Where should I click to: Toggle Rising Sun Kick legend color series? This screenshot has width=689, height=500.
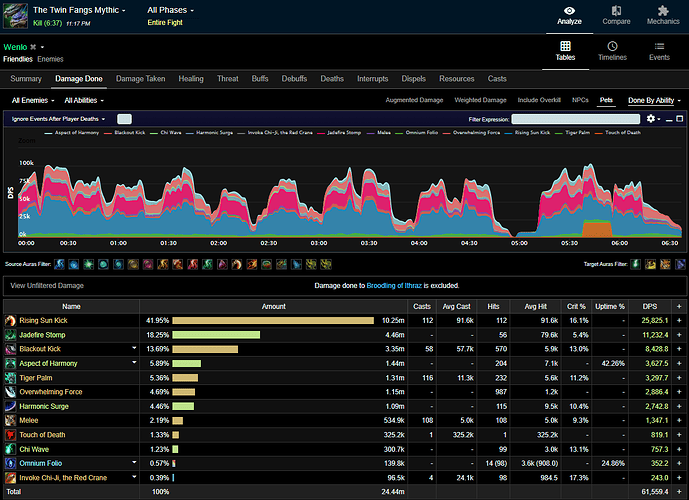[527, 133]
